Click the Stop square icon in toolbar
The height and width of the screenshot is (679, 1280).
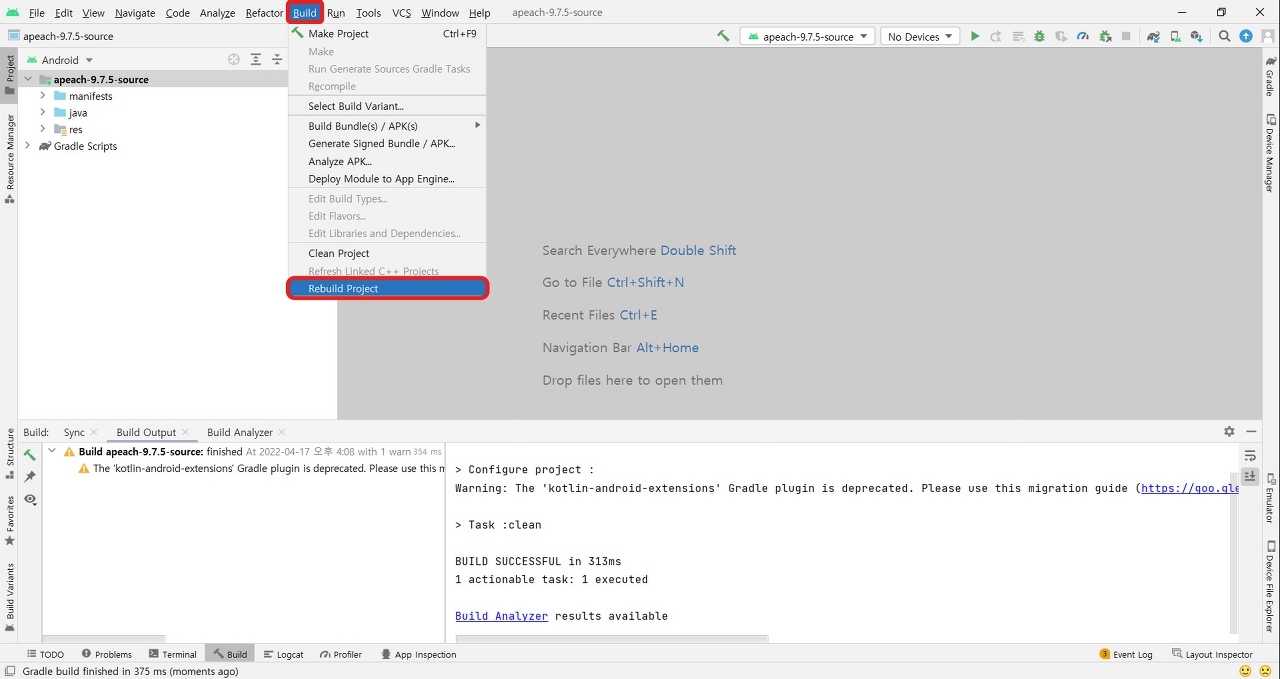(1126, 36)
